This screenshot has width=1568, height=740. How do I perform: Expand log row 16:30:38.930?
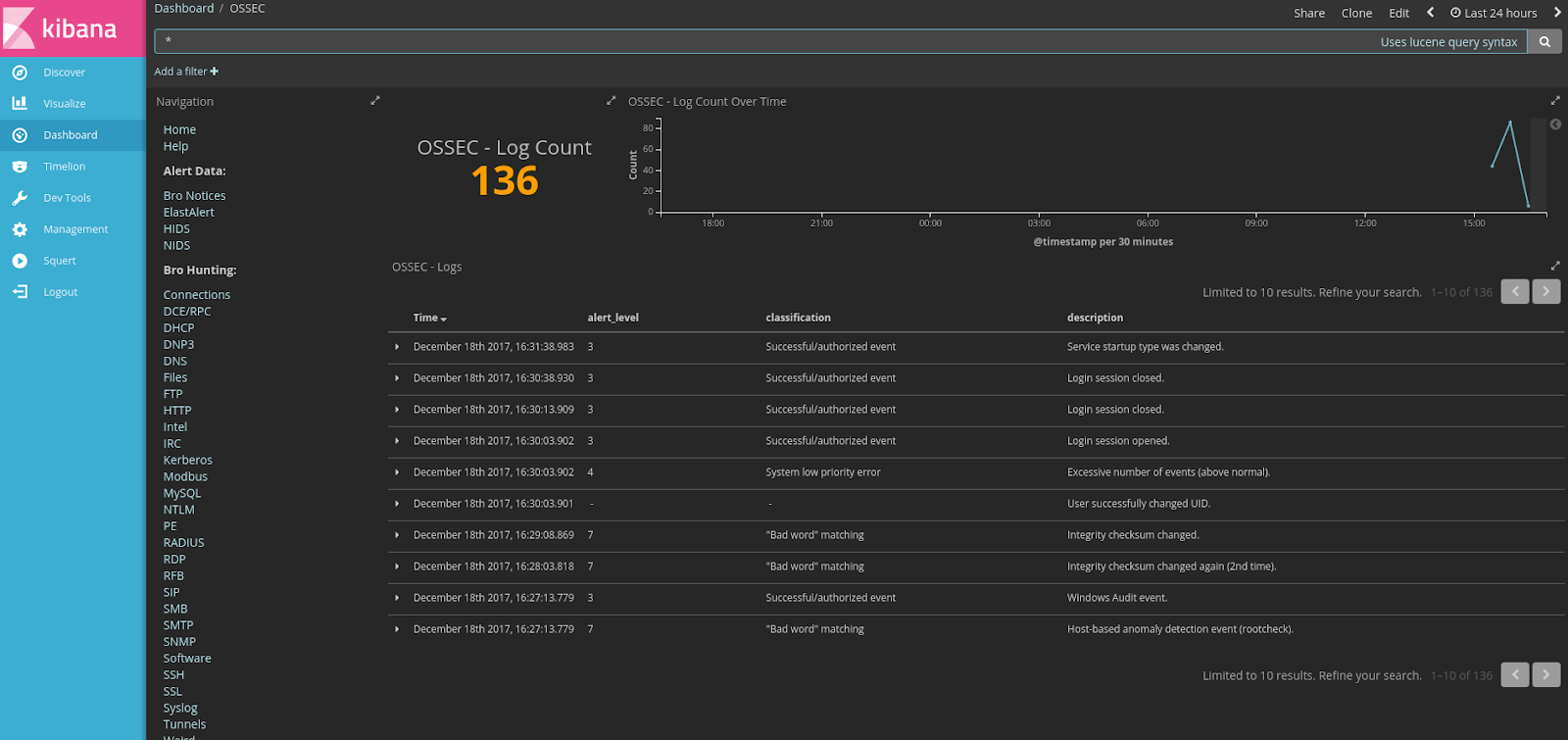[397, 378]
